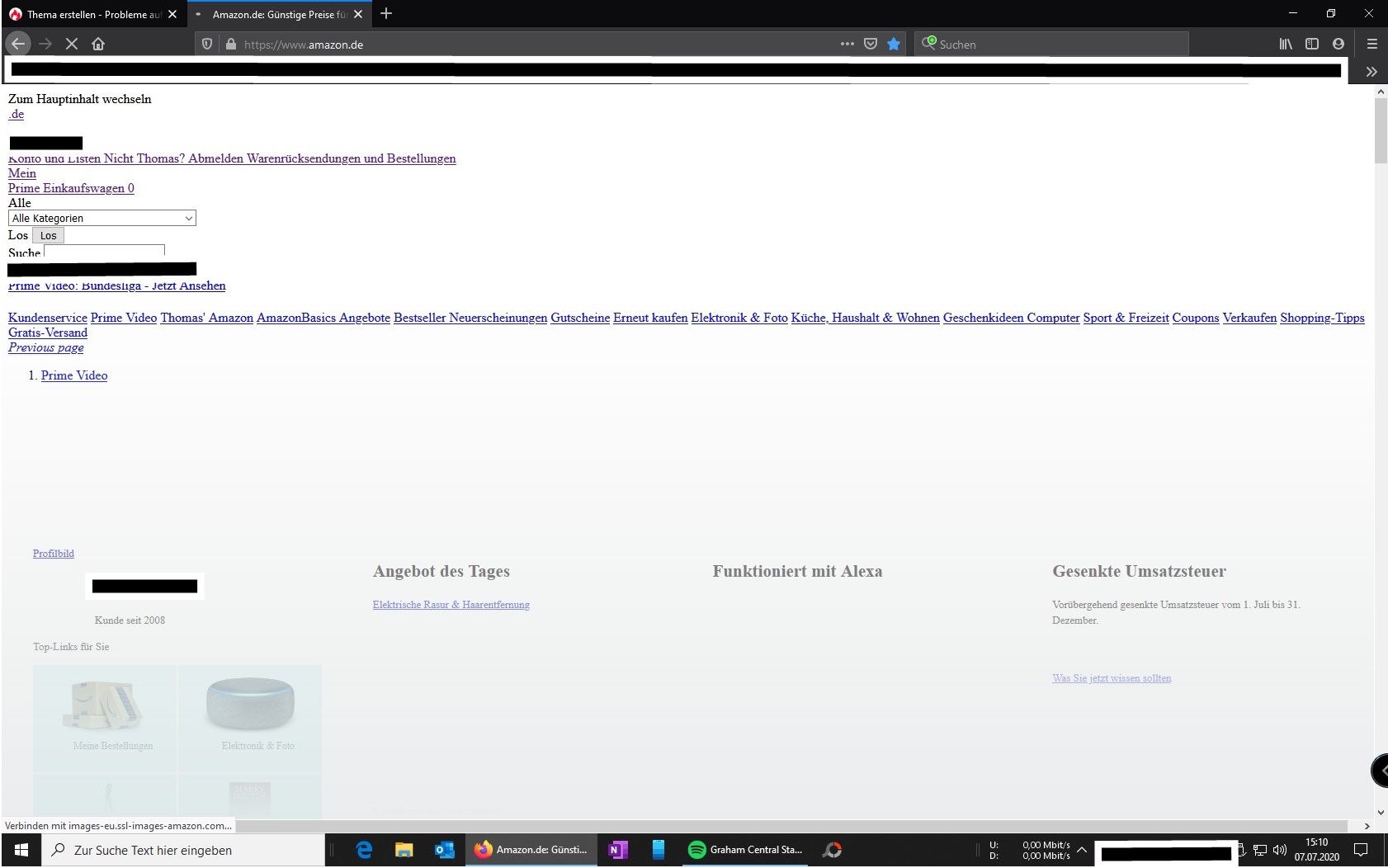Expand the bookmarks toolbar overflow chevron
The image size is (1388, 868).
[x=1371, y=72]
